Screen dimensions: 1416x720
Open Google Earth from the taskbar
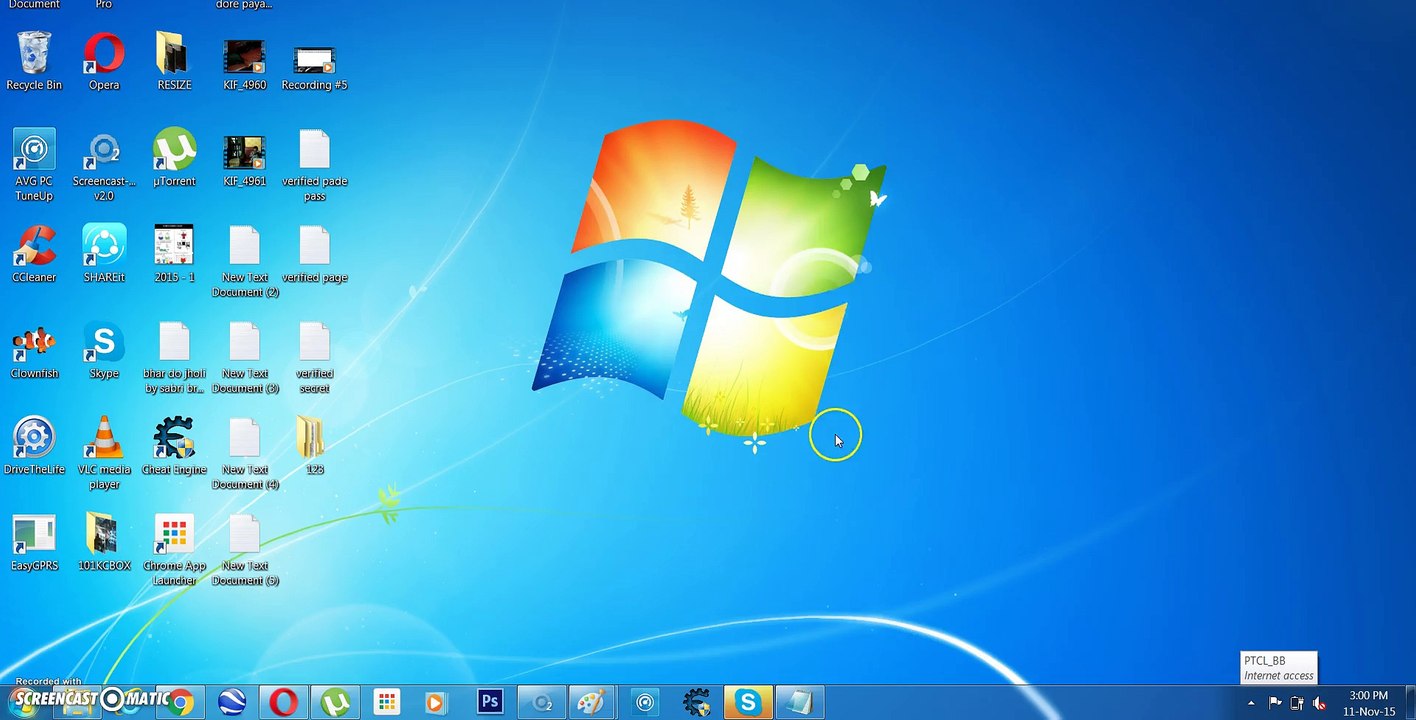click(232, 703)
